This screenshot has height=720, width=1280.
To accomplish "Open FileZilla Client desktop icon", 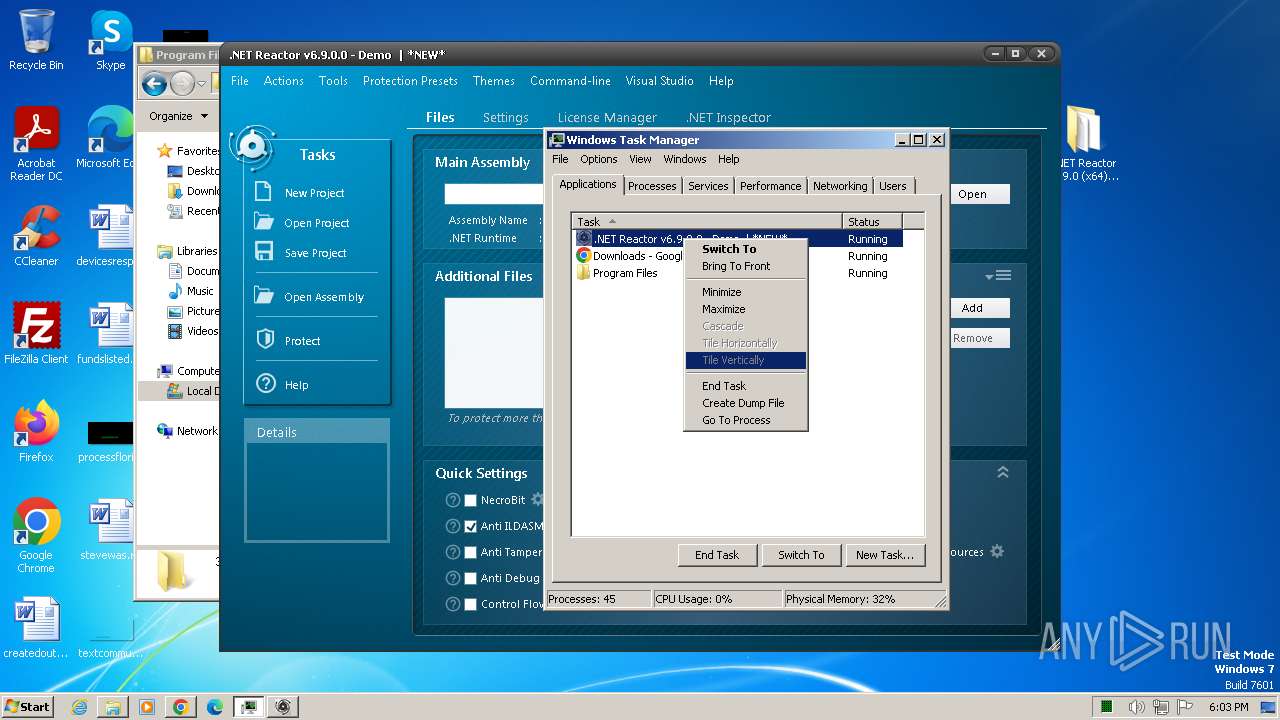I will [x=36, y=334].
